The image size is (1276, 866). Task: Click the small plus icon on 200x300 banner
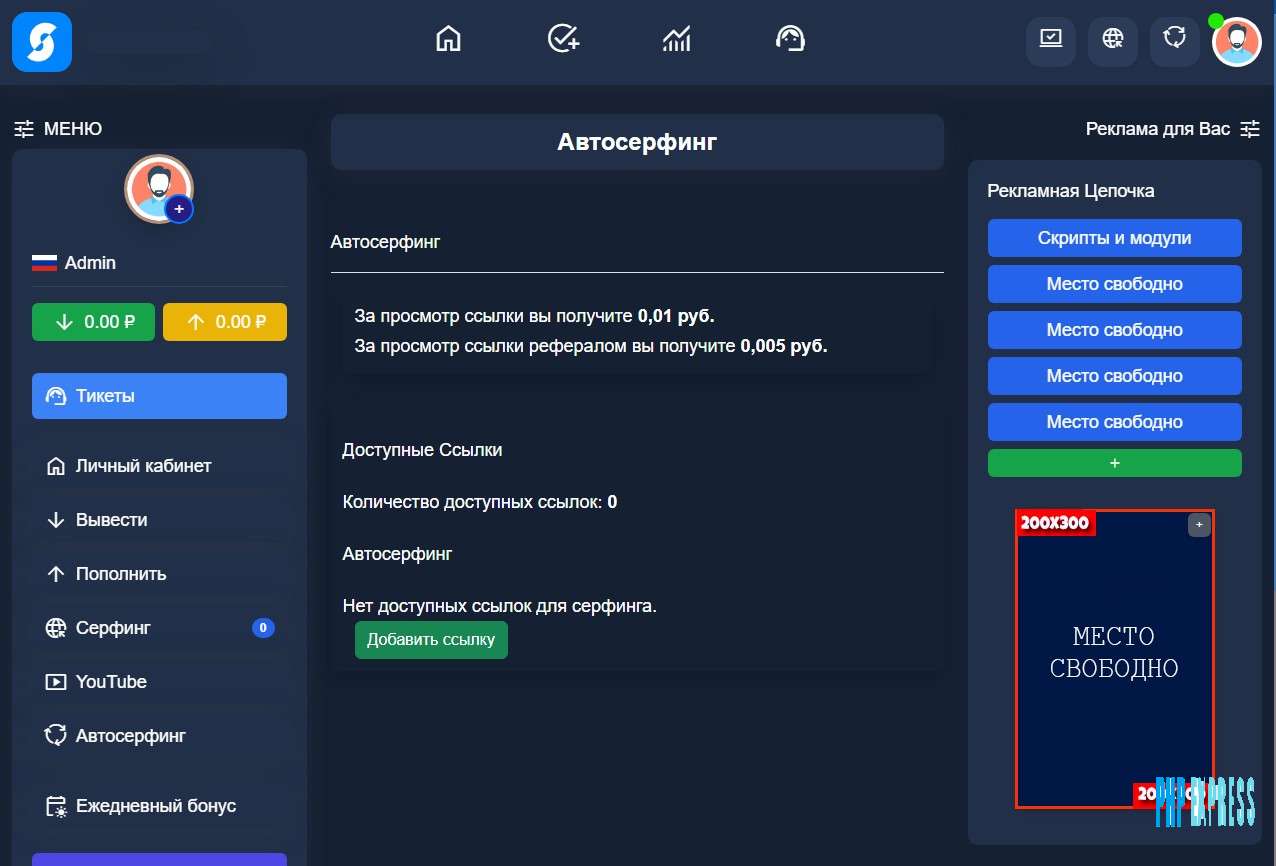[x=1199, y=525]
